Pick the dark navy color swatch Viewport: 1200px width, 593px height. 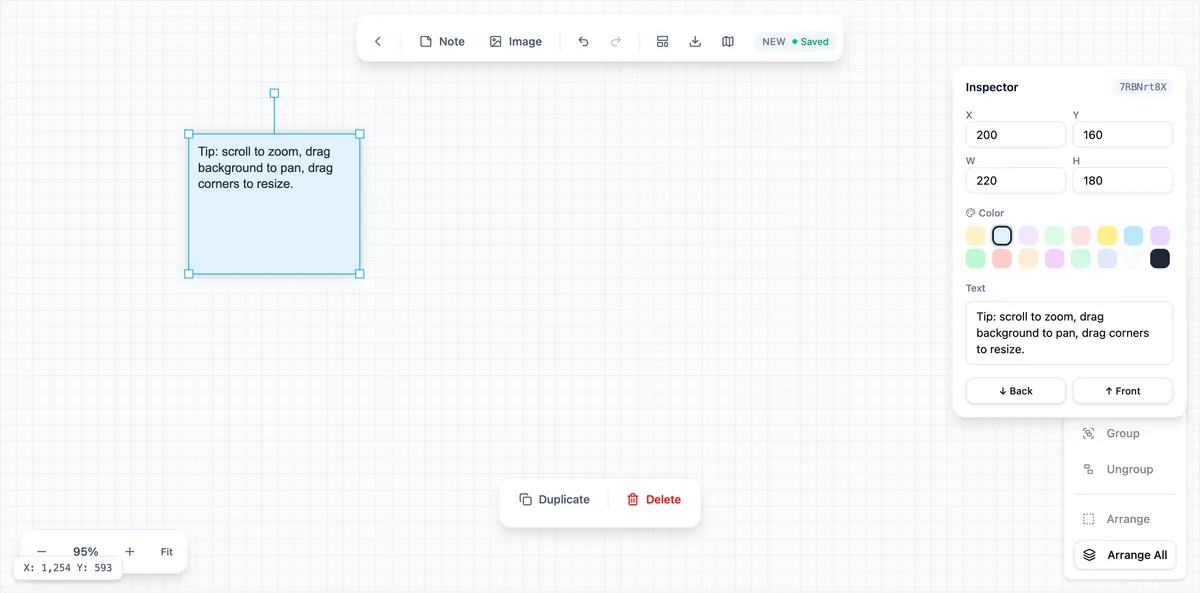coord(1160,259)
